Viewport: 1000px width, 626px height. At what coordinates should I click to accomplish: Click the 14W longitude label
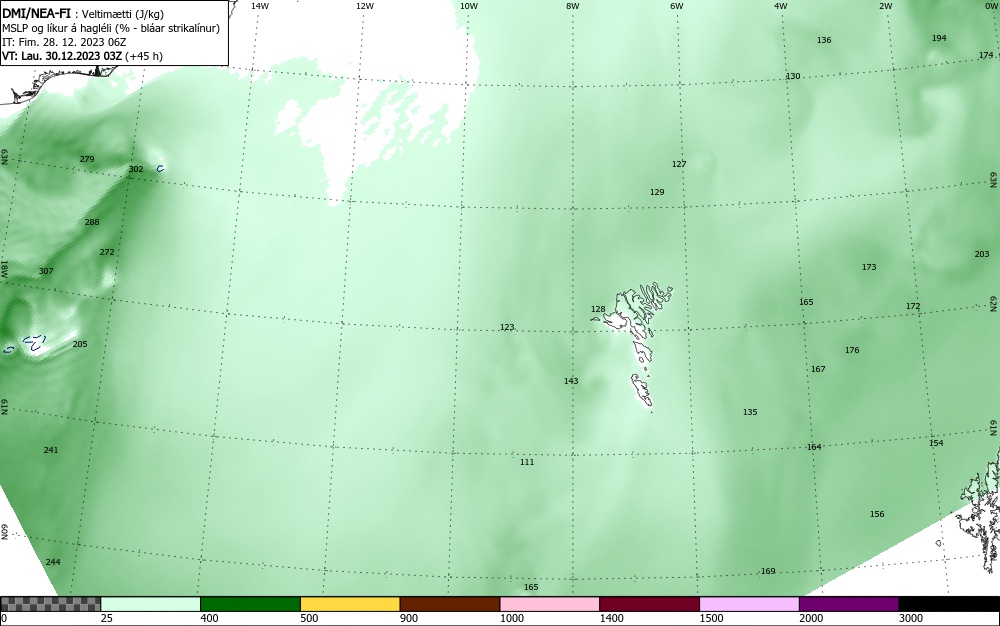260,6
